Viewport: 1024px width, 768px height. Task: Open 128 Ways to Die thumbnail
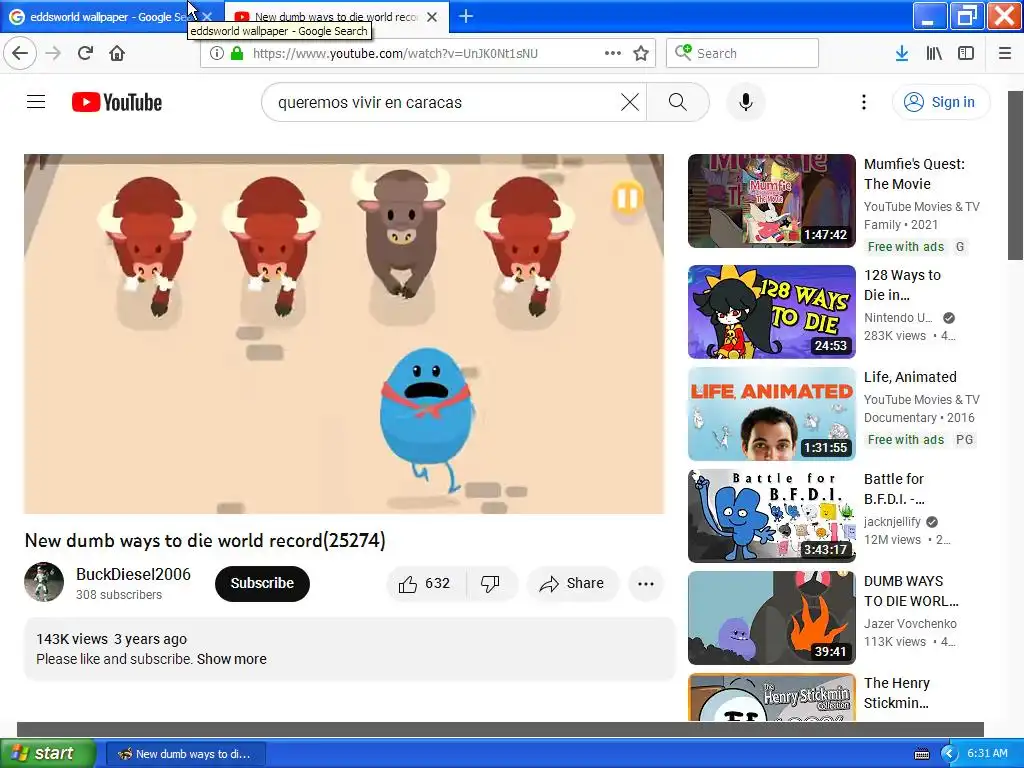point(771,312)
